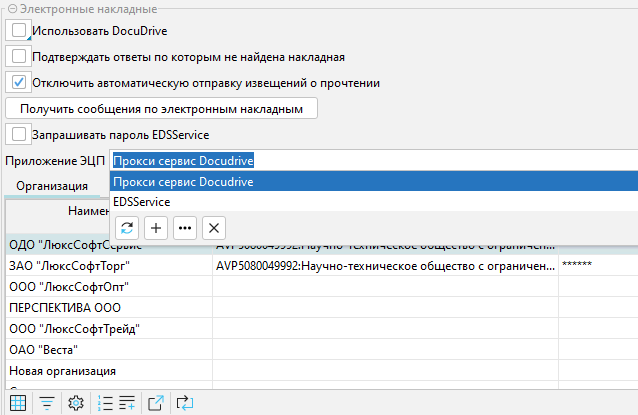The width and height of the screenshot is (638, 415).
Task: Click the looped arrows icon in bottom toolbar
Action: tap(185, 403)
